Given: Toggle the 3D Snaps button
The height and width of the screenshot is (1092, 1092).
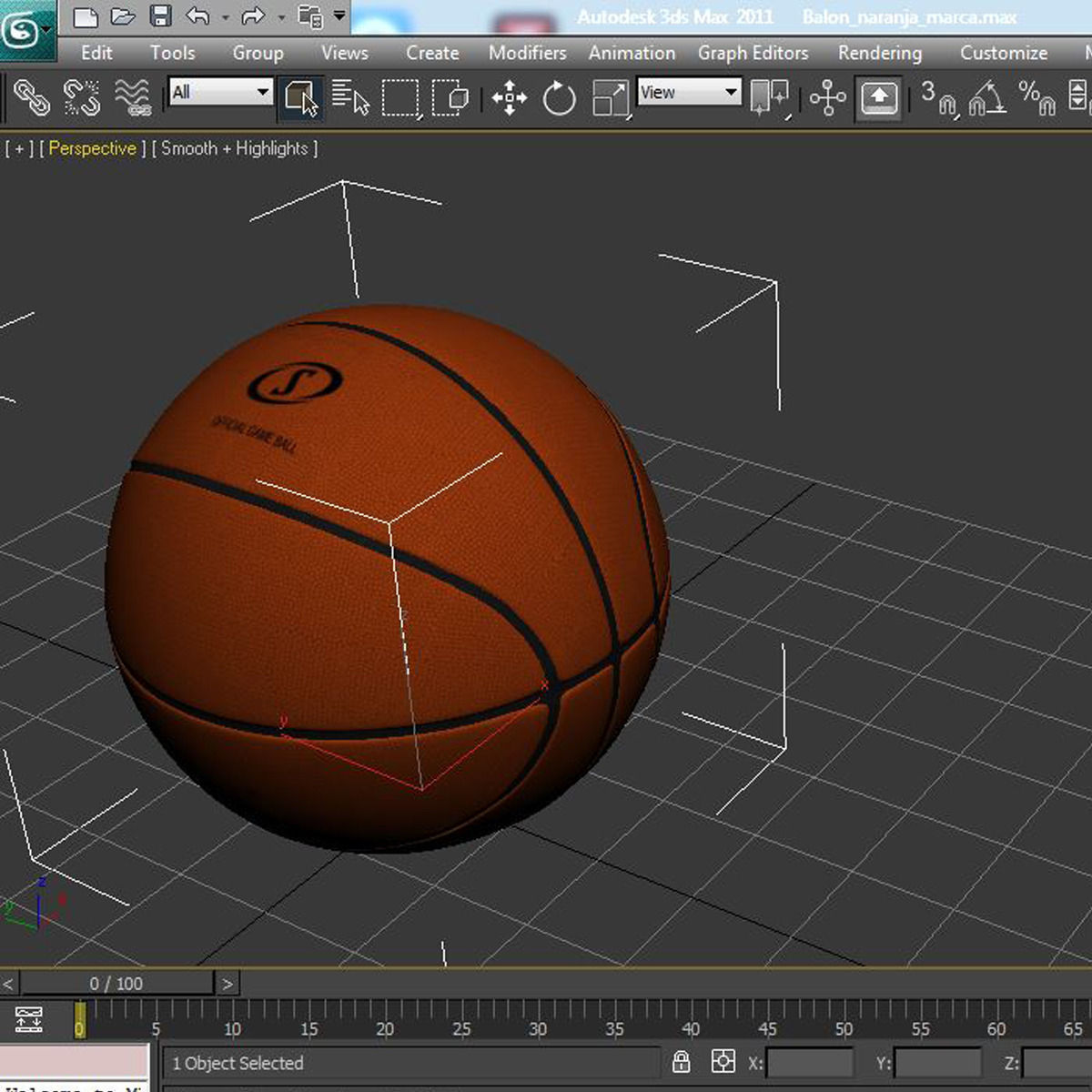Looking at the screenshot, I should [938, 97].
